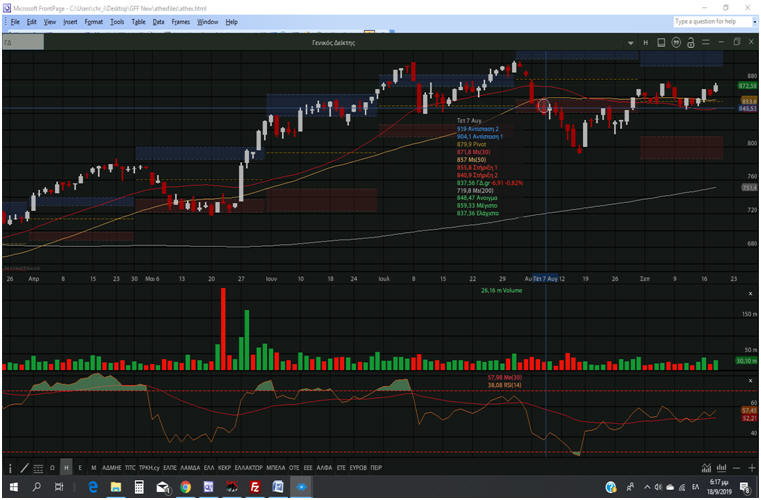Click the taskbar search magnifier icon
This screenshot has width=761, height=500.
pyautogui.click(x=36, y=487)
